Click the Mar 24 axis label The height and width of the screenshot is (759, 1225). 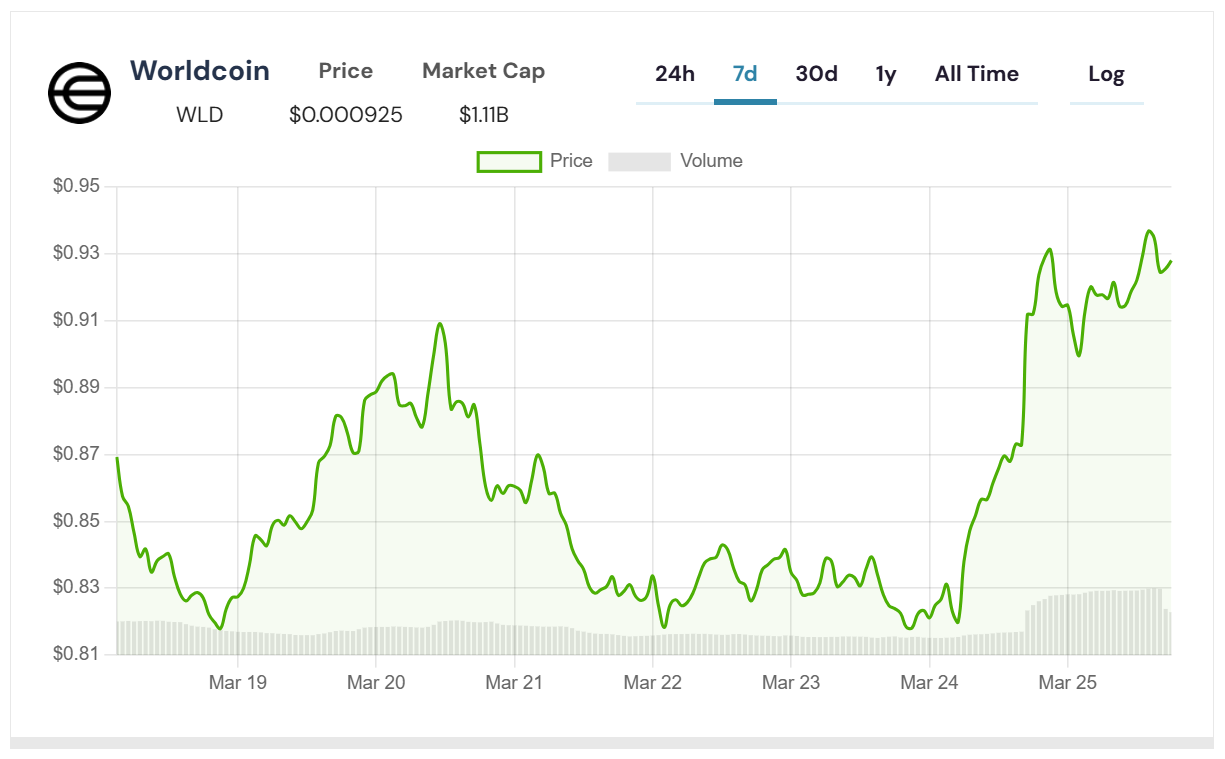point(929,683)
